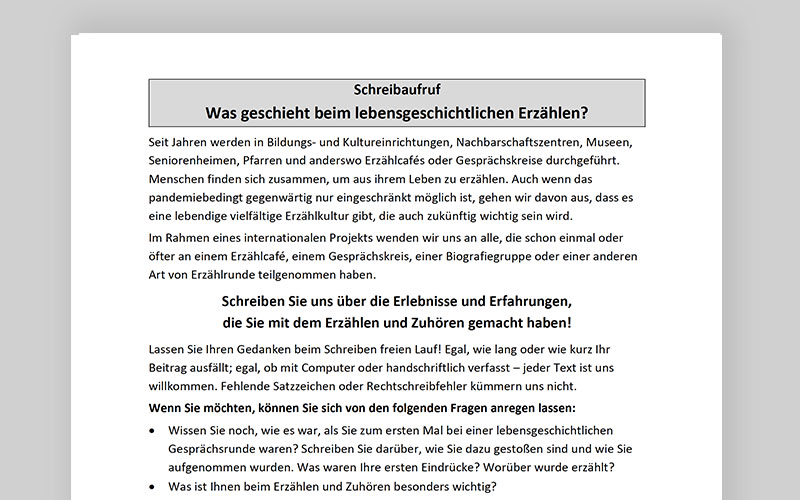Click bold line "die Sie mit dem Erzählen und Zuhören"
Screen dimensions: 800x500
(x=396, y=322)
